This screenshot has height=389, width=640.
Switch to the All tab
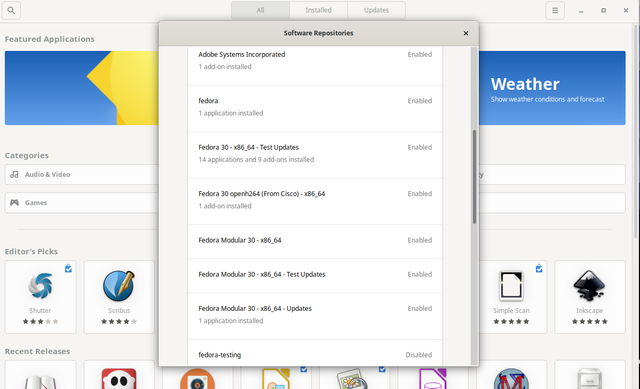260,10
